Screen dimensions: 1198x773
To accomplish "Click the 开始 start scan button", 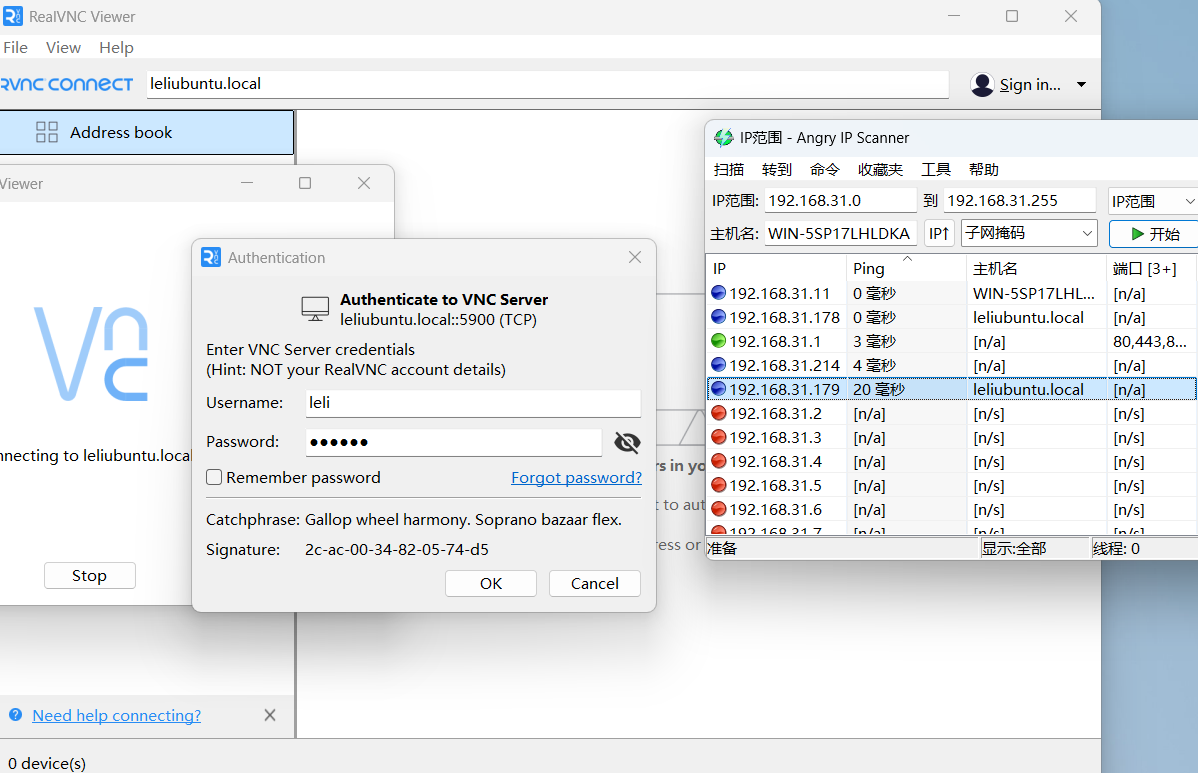I will 1155,234.
